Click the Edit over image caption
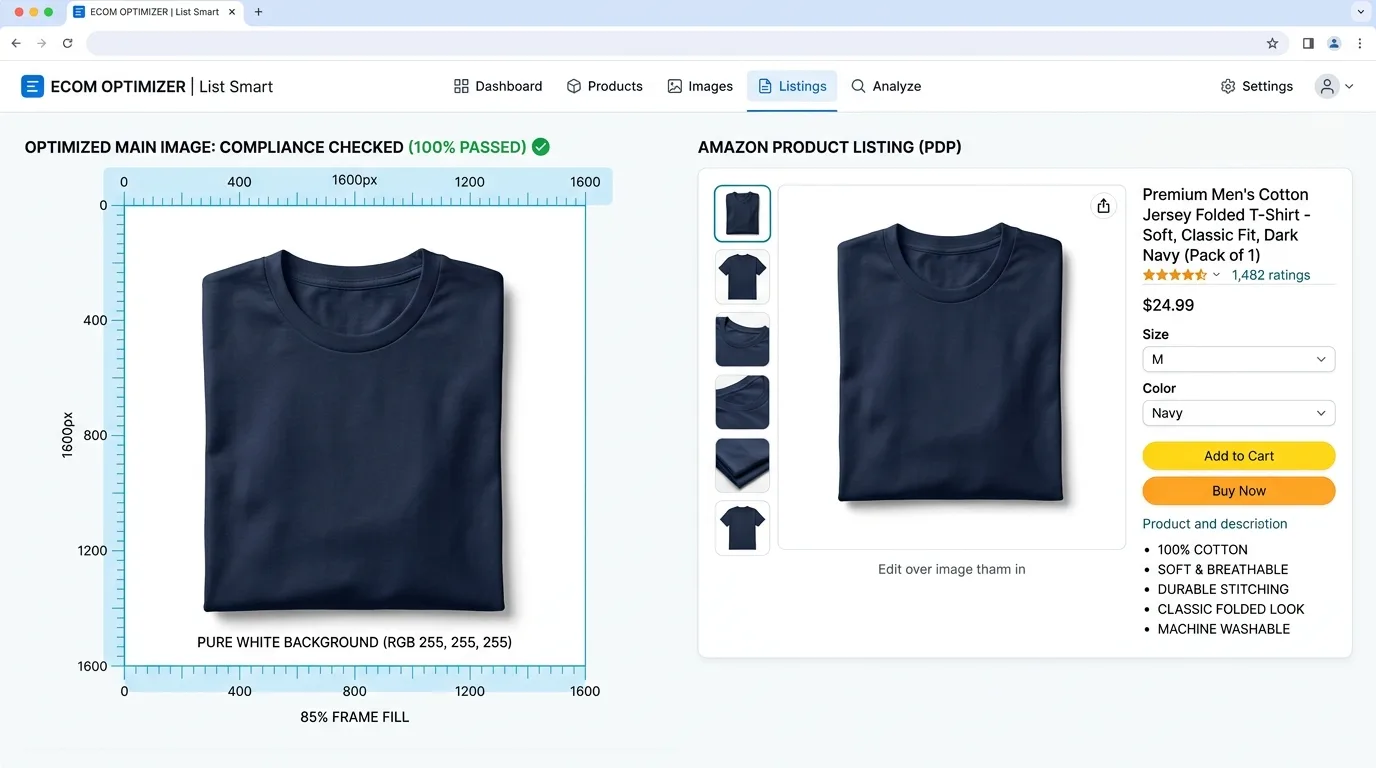Image resolution: width=1376 pixels, height=768 pixels. click(952, 569)
